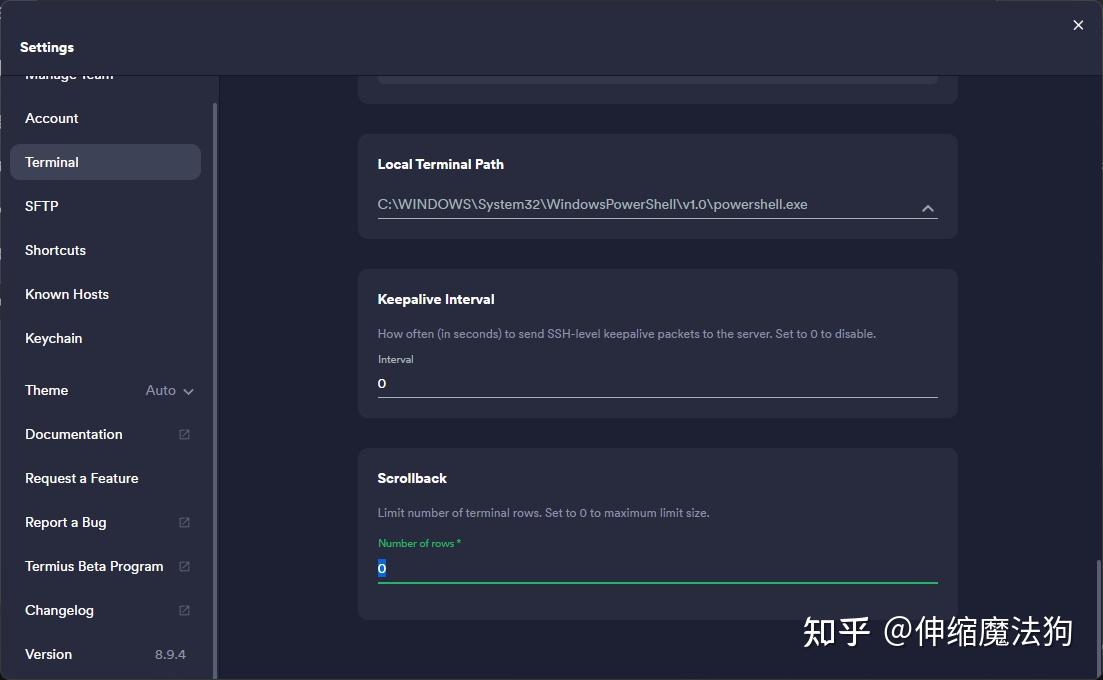Click the settings content scrollbar thumb
The width and height of the screenshot is (1103, 680).
click(x=1098, y=619)
